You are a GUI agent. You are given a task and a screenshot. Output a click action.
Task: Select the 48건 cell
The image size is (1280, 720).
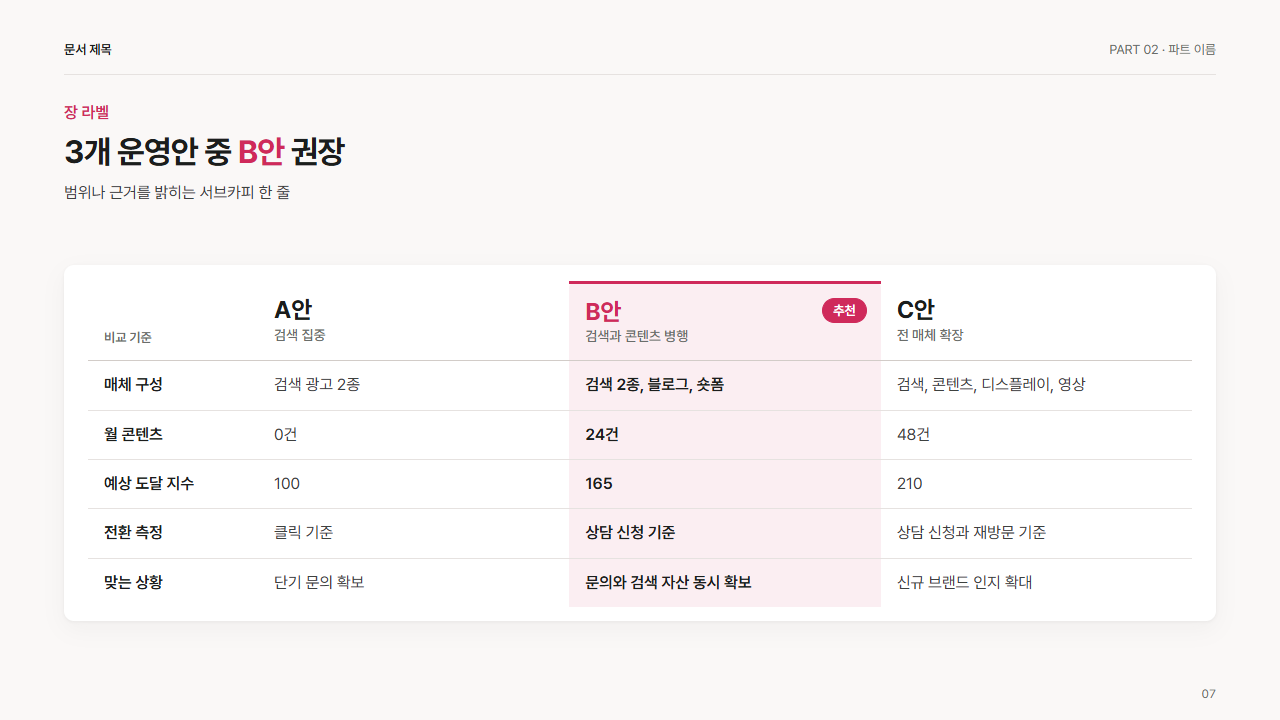[914, 434]
